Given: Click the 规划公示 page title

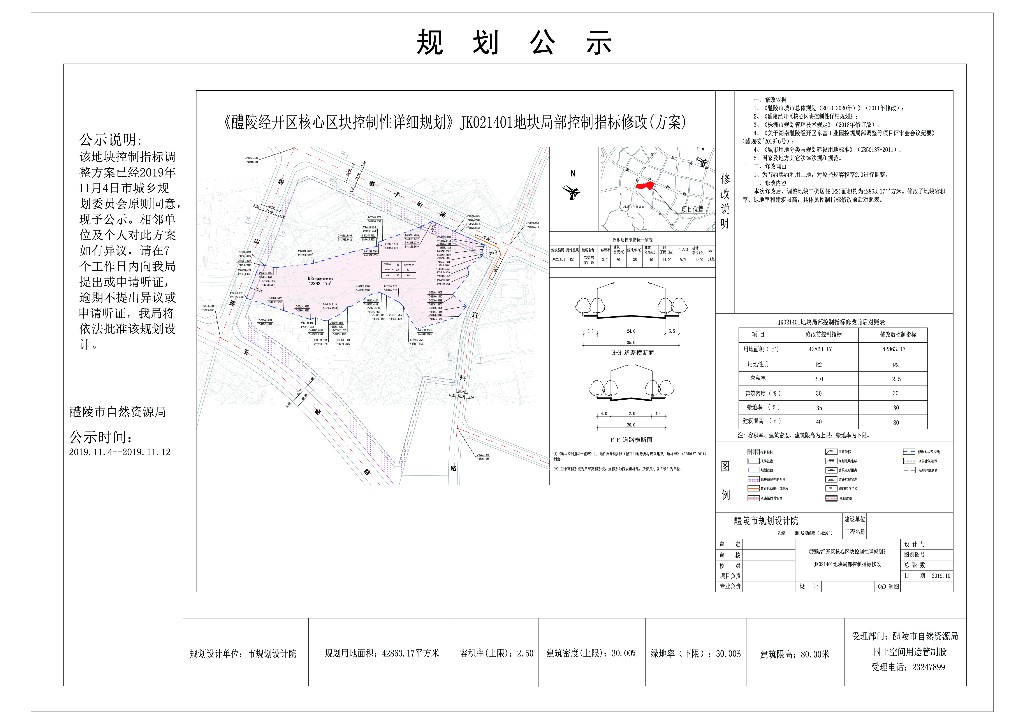Looking at the screenshot, I should [513, 42].
